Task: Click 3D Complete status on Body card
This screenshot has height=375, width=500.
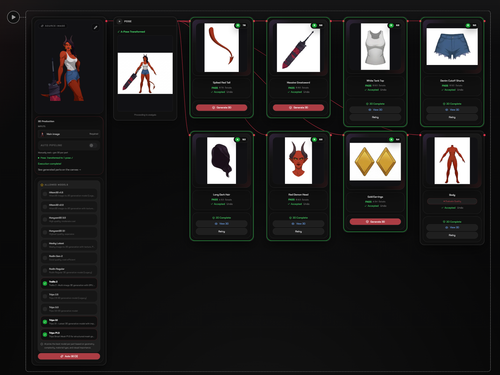Action: (452, 222)
